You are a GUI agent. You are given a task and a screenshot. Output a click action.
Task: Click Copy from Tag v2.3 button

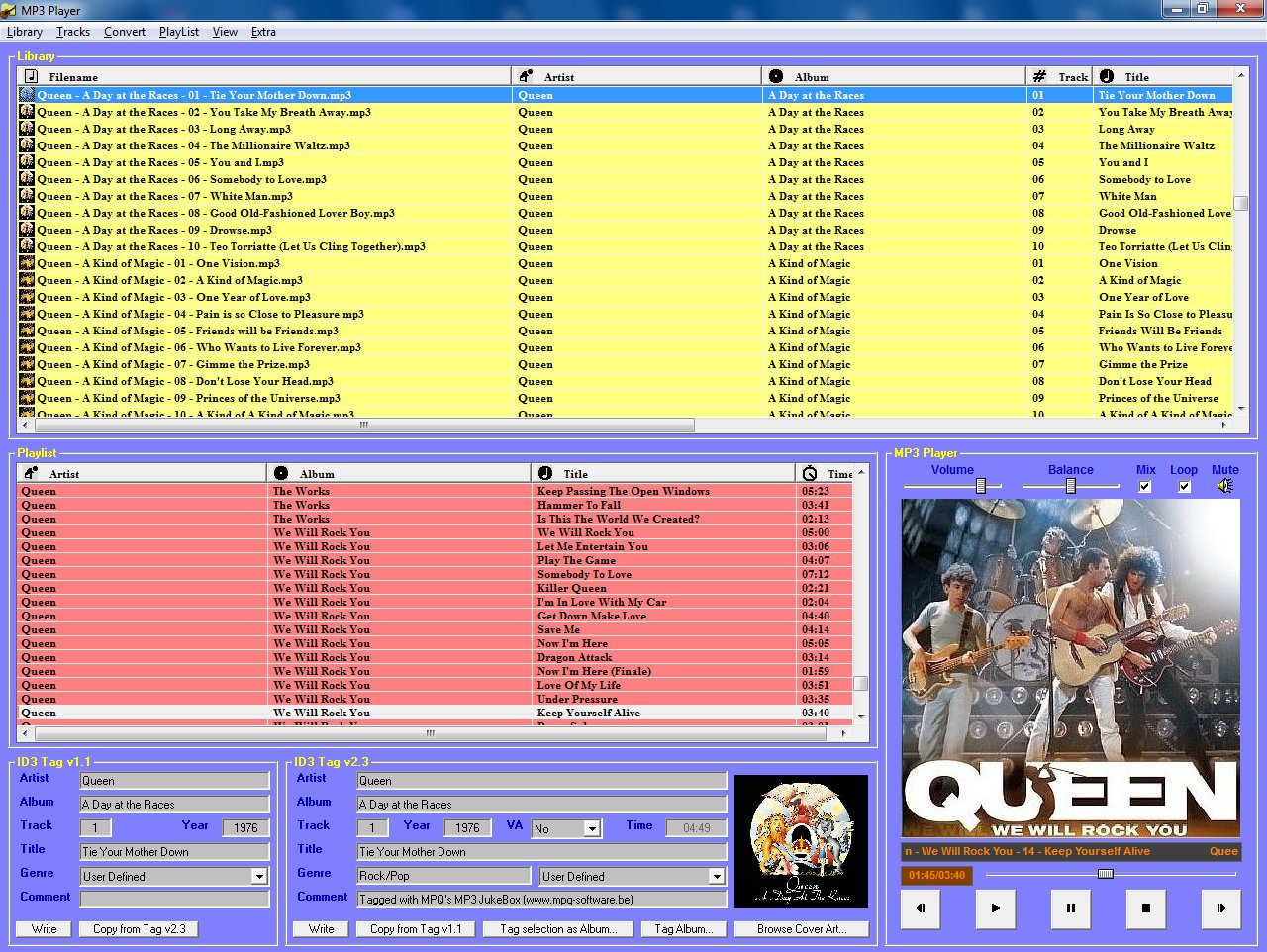tap(139, 928)
